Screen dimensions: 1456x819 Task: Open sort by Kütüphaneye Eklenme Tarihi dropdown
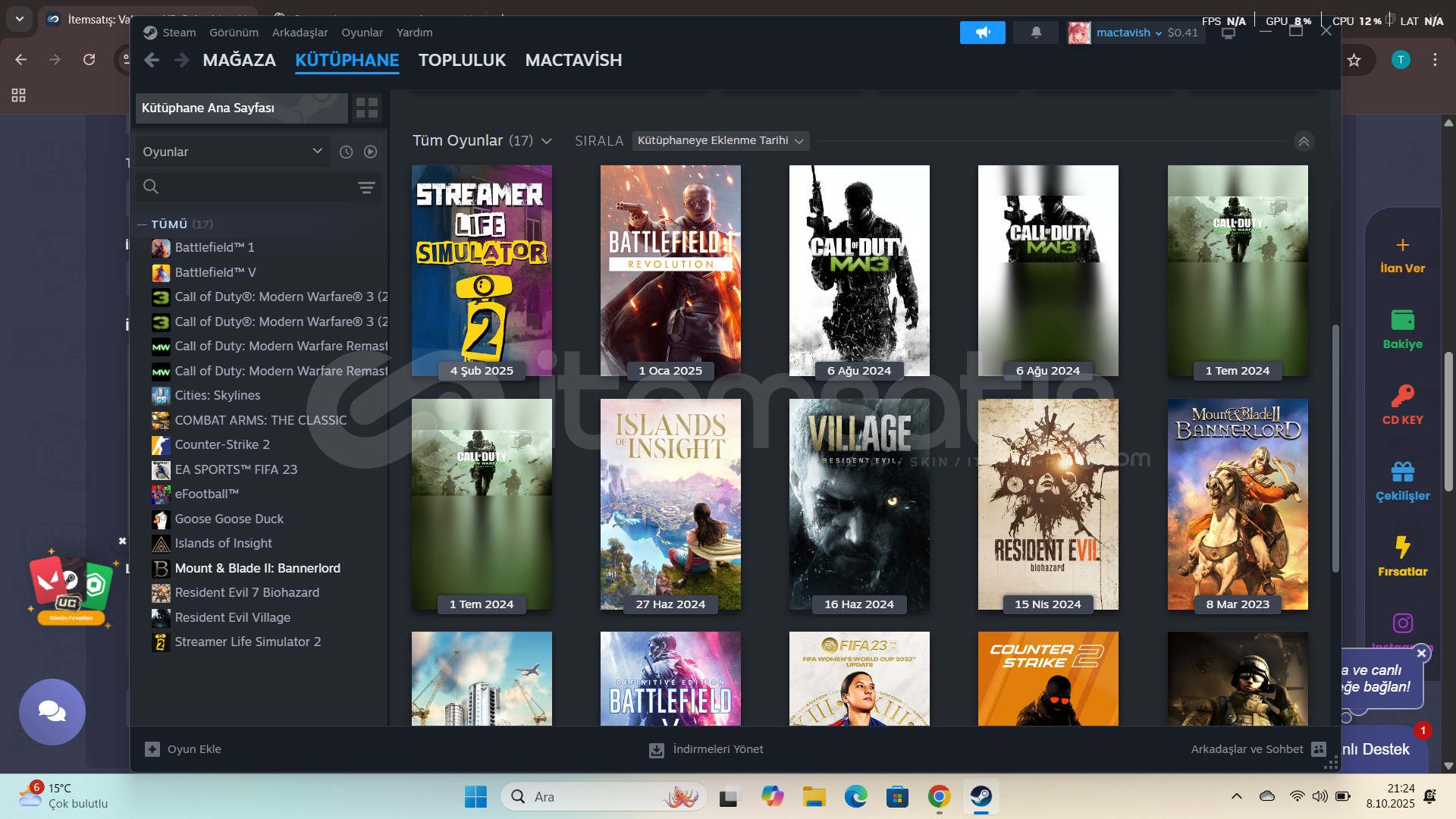[x=720, y=140]
